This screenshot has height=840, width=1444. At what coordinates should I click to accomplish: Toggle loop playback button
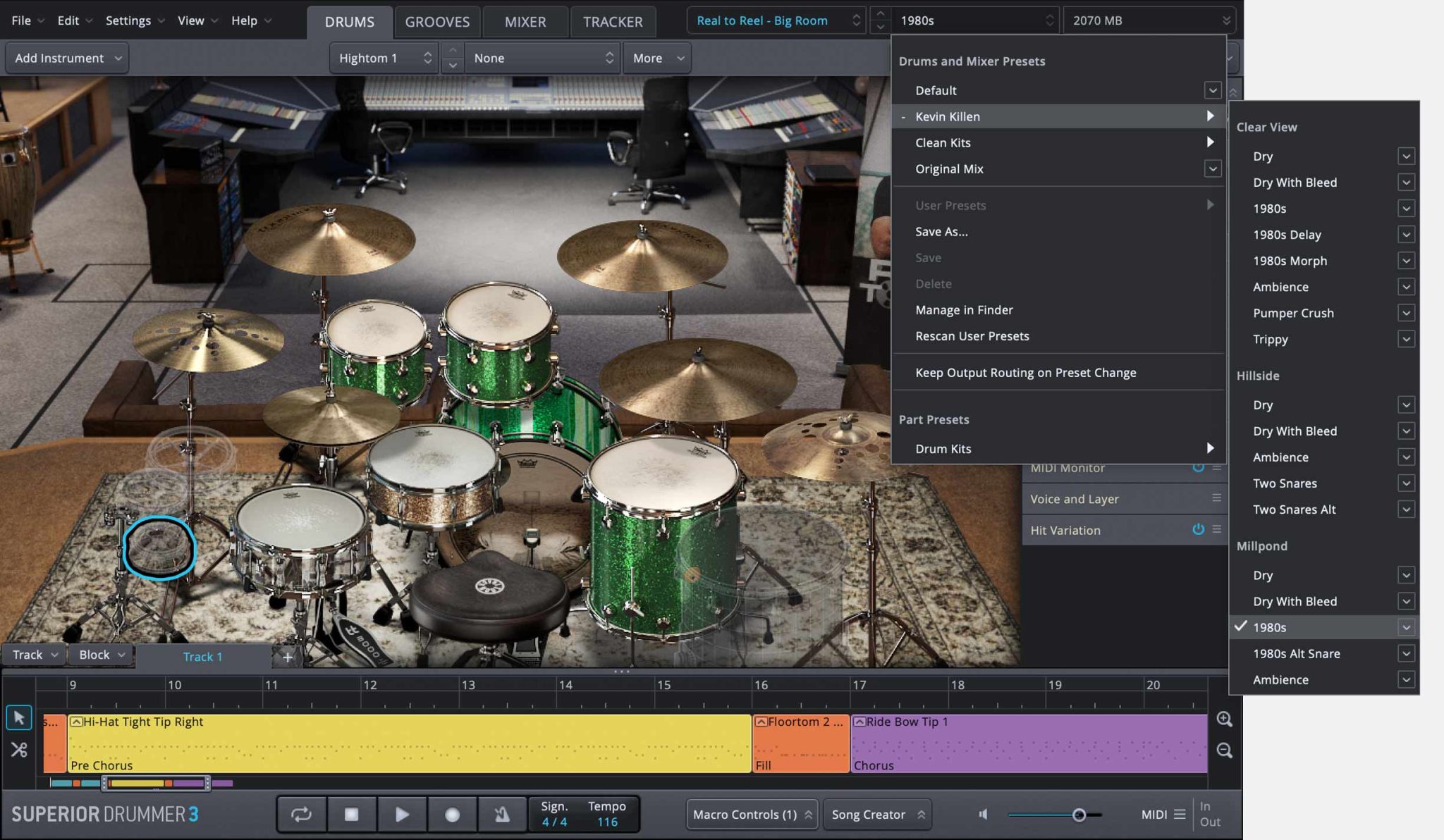[301, 815]
